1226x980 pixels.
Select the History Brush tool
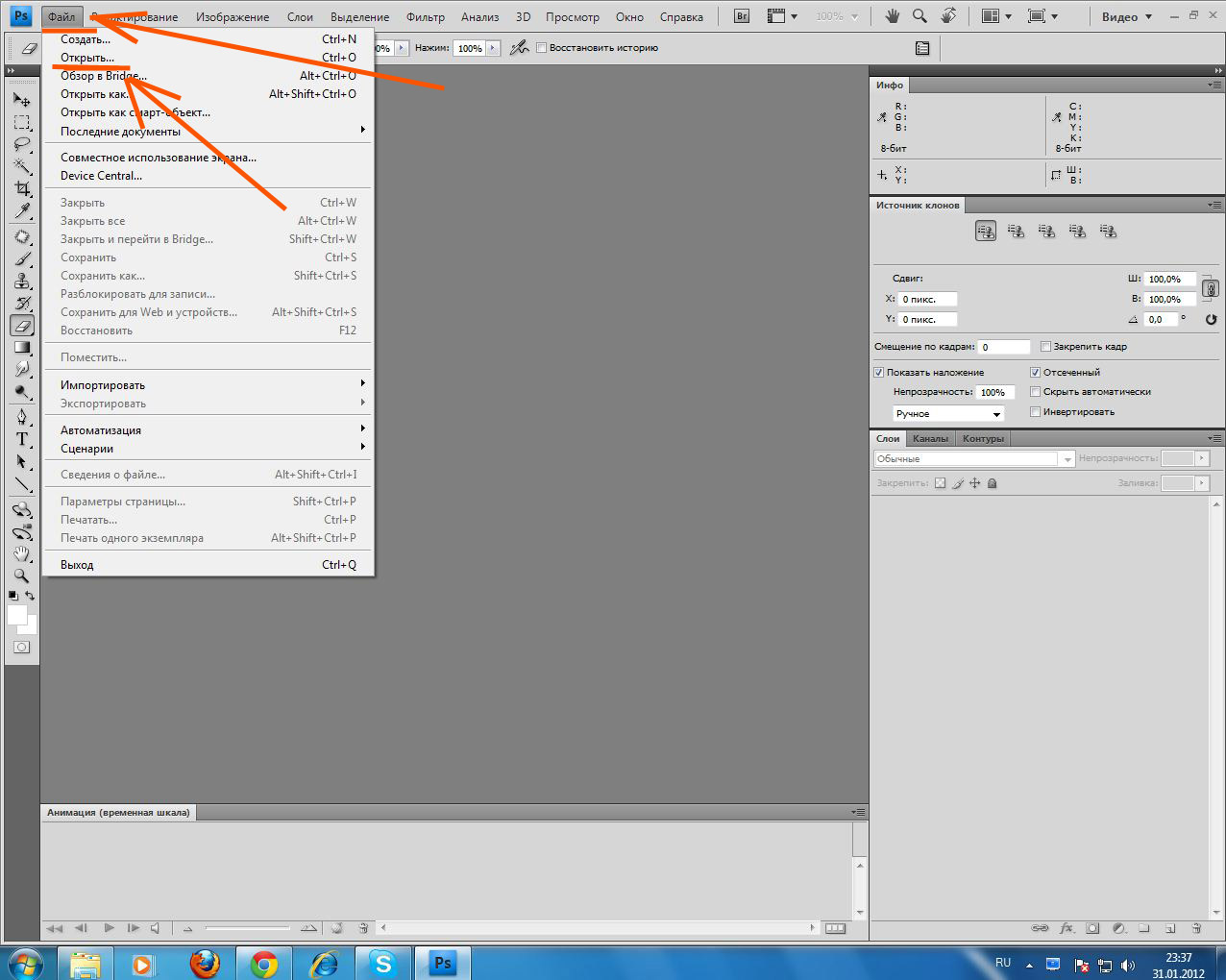click(x=22, y=303)
